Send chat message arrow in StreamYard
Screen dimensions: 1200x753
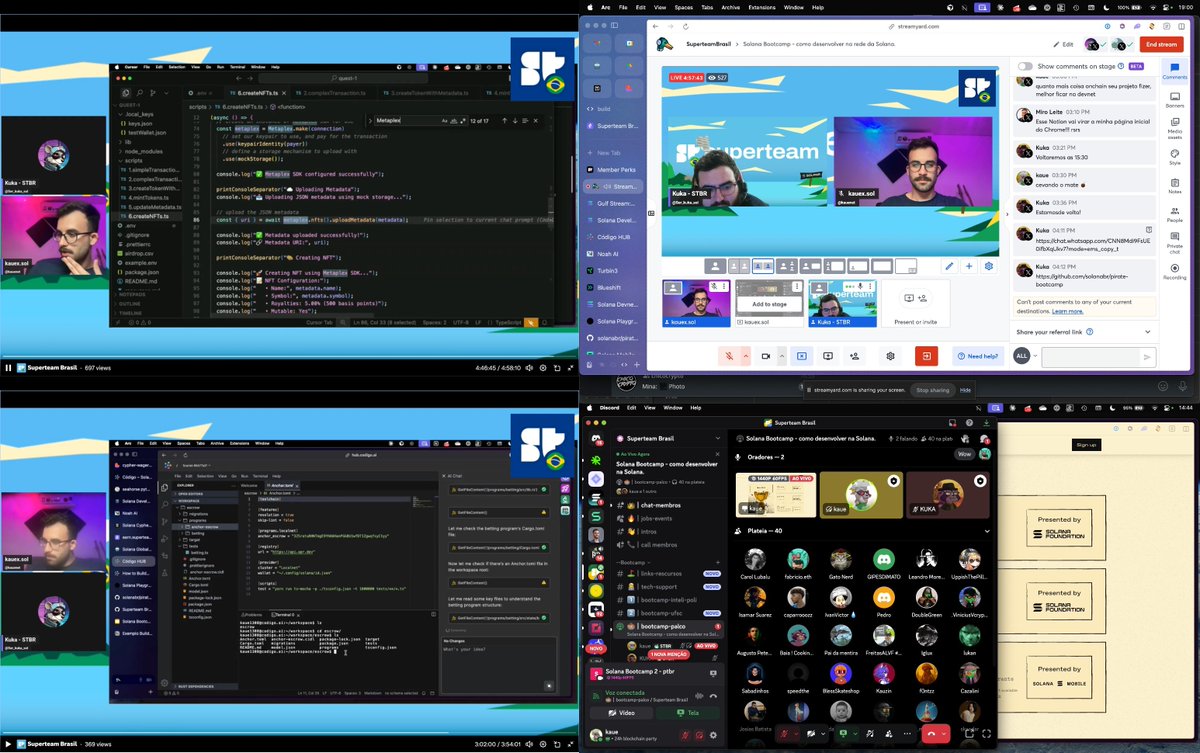pos(1147,356)
